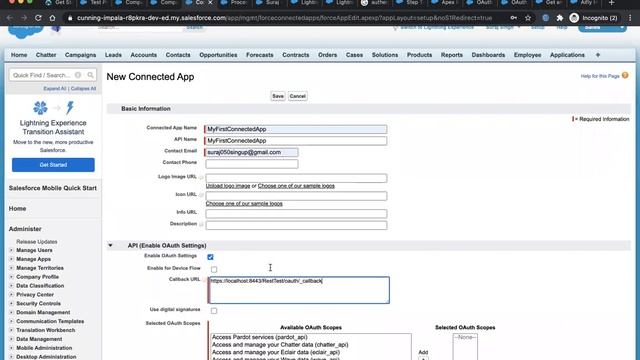Viewport: 640px width, 360px height.
Task: Open the extensions puzzle icon
Action: (x=560, y=18)
